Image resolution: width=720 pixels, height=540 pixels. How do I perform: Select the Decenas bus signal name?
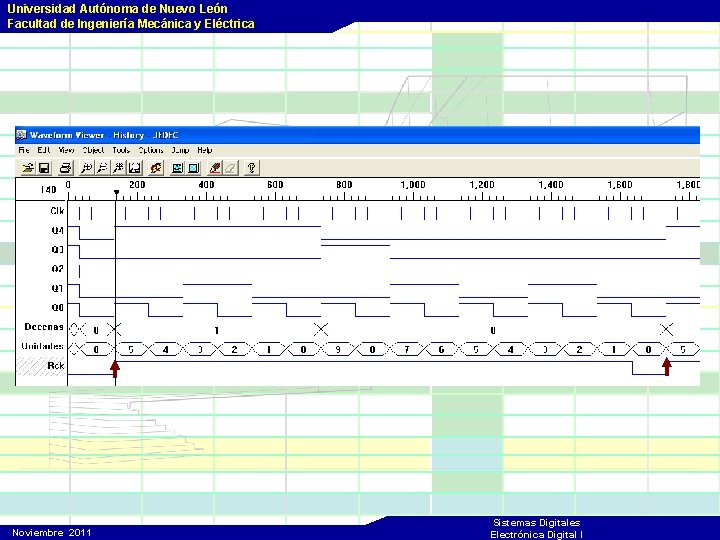pyautogui.click(x=44, y=326)
